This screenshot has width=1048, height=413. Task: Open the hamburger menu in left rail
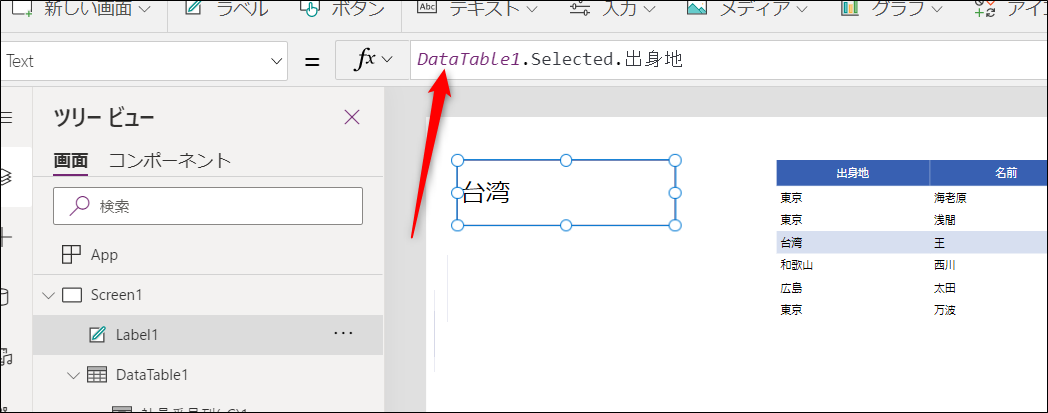point(6,118)
